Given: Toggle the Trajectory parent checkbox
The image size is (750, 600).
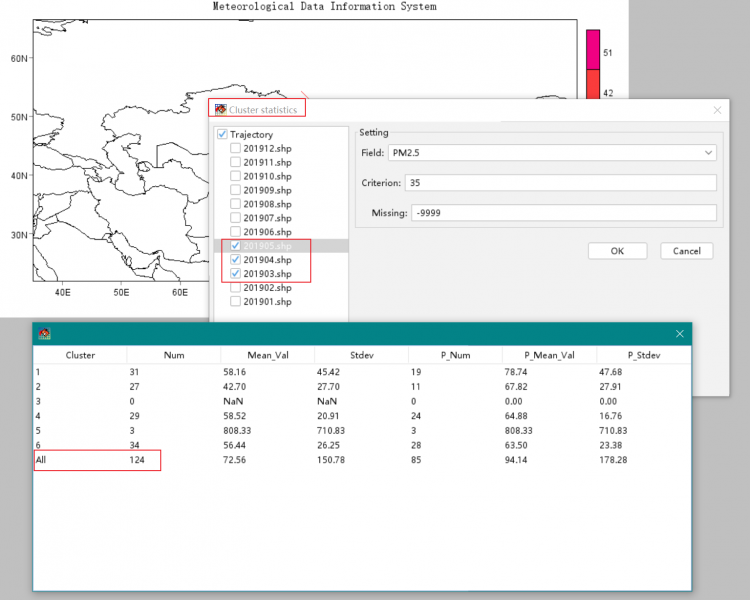Looking at the screenshot, I should 222,134.
